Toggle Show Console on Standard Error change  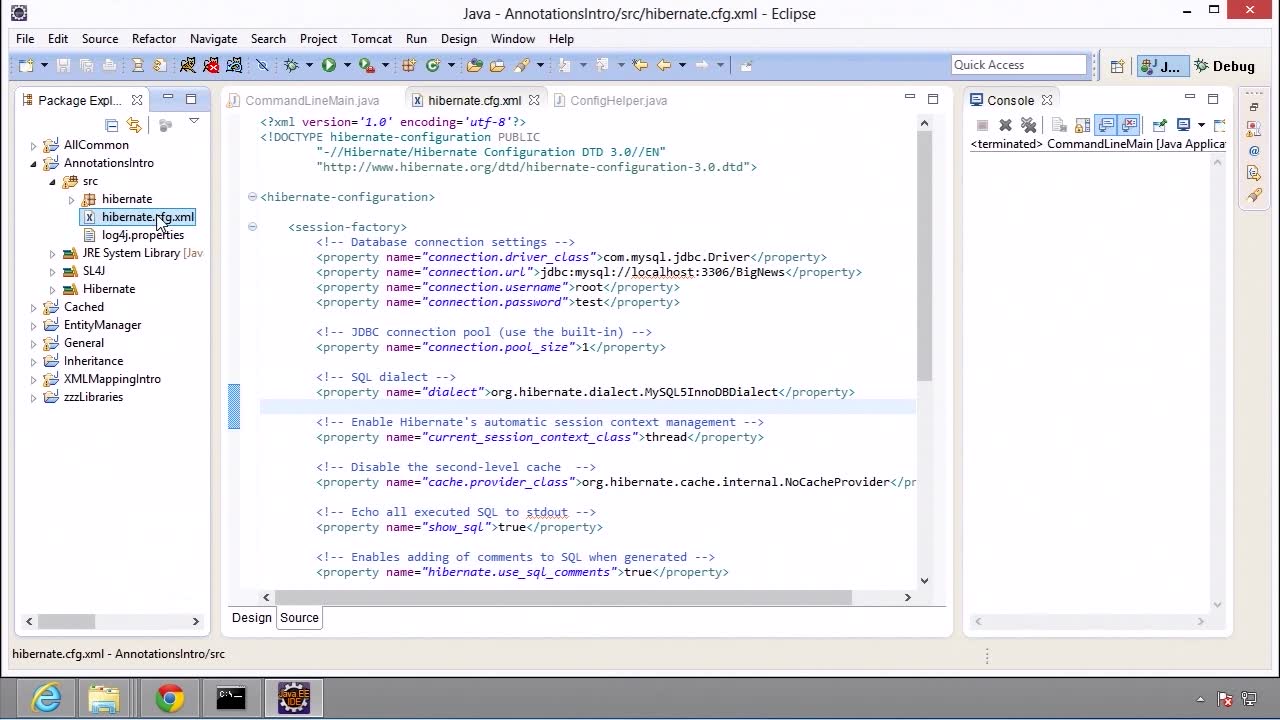pyautogui.click(x=1129, y=125)
